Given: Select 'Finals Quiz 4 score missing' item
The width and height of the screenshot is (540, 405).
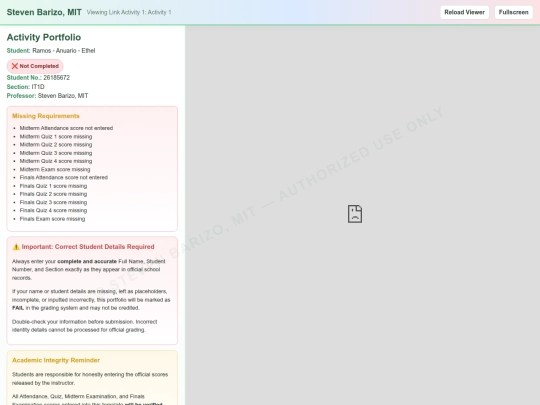Looking at the screenshot, I should coord(53,210).
